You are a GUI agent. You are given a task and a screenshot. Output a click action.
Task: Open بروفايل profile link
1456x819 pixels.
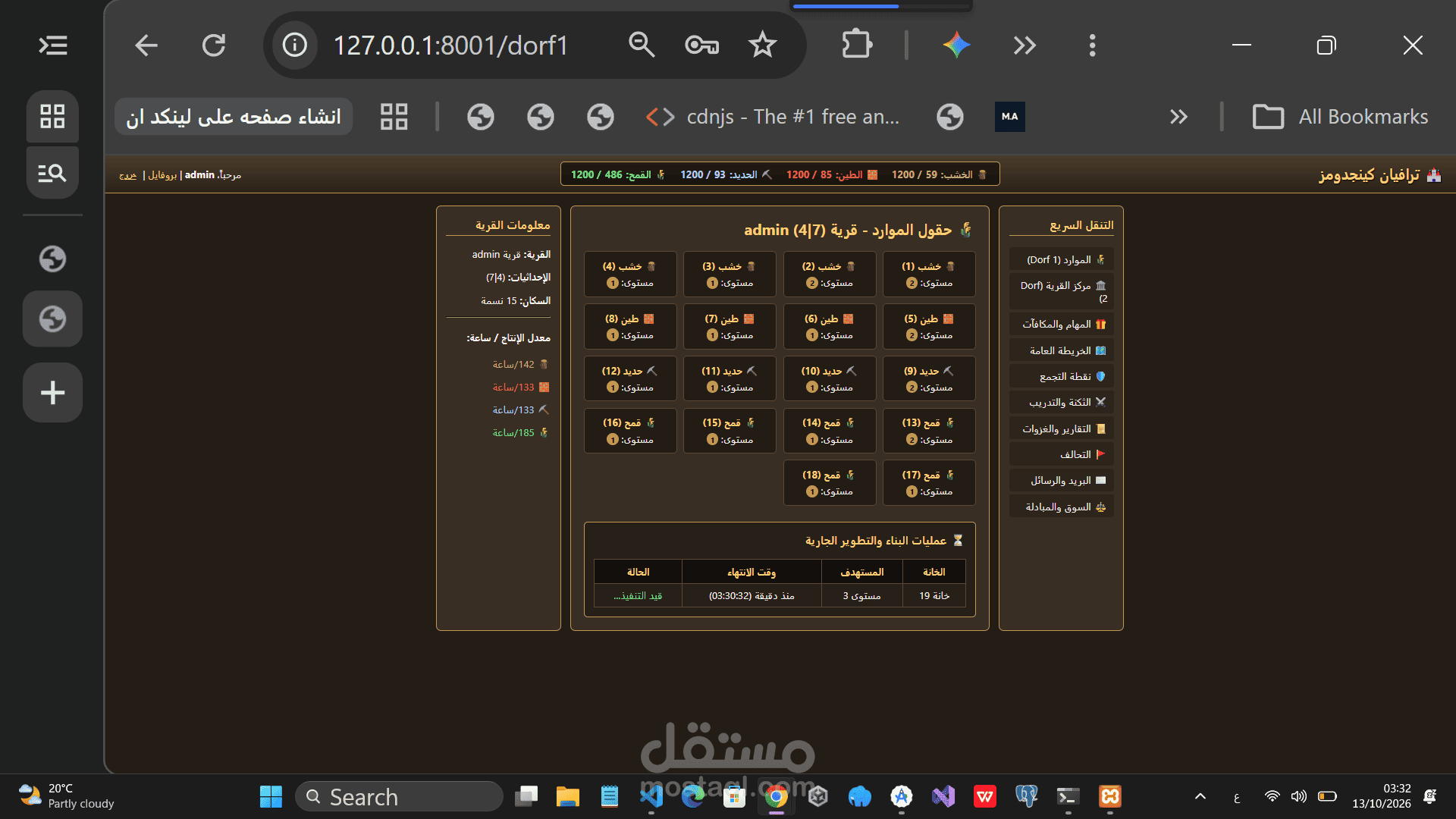pyautogui.click(x=162, y=175)
